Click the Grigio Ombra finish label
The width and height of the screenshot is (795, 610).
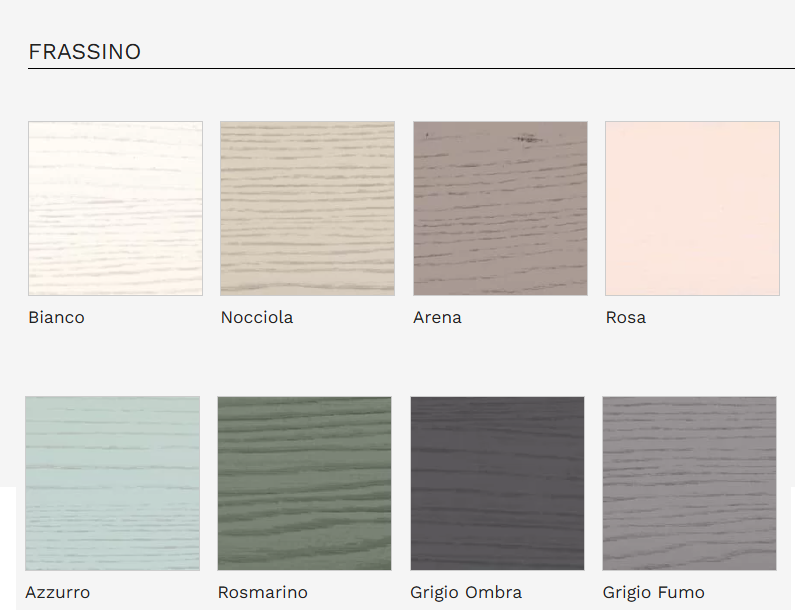466,592
